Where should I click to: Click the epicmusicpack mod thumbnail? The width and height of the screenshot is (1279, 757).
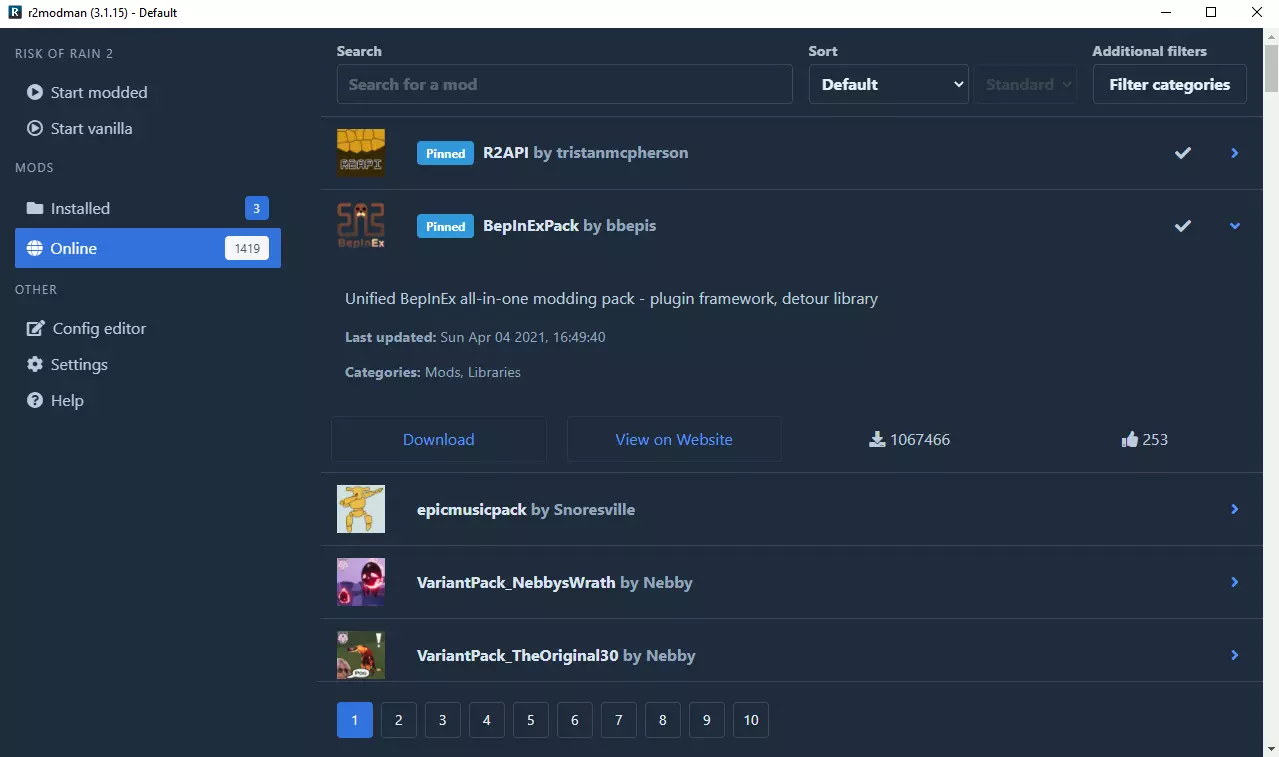tap(361, 509)
